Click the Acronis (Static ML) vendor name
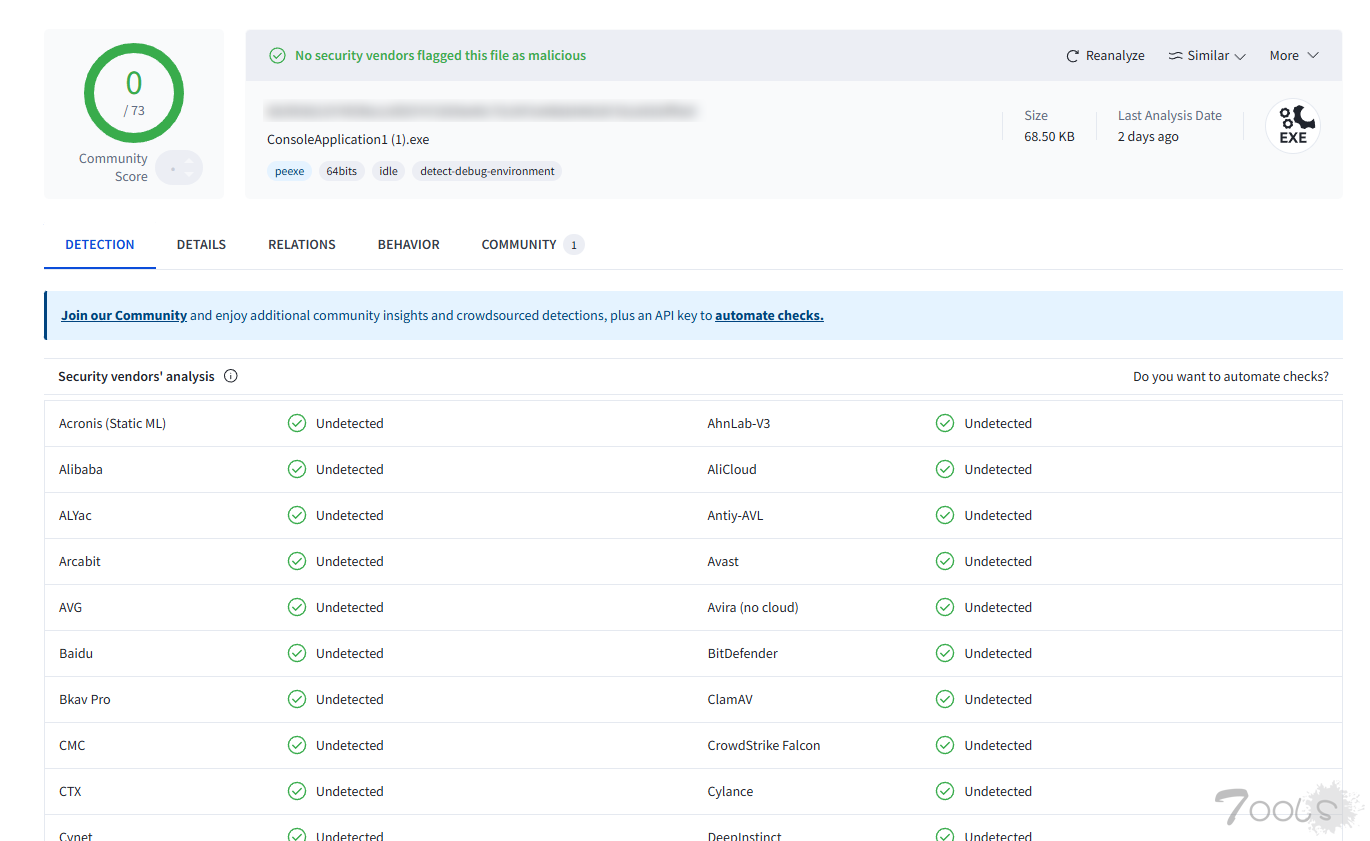 [x=112, y=424]
